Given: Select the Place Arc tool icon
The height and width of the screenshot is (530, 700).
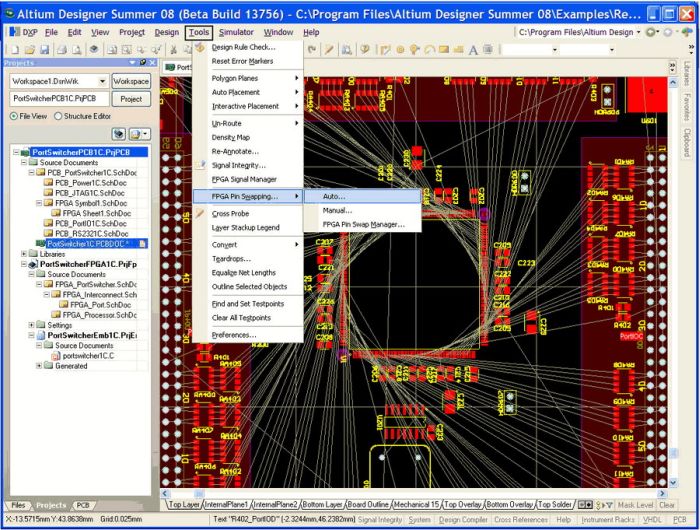Looking at the screenshot, I should pyautogui.click(x=429, y=50).
